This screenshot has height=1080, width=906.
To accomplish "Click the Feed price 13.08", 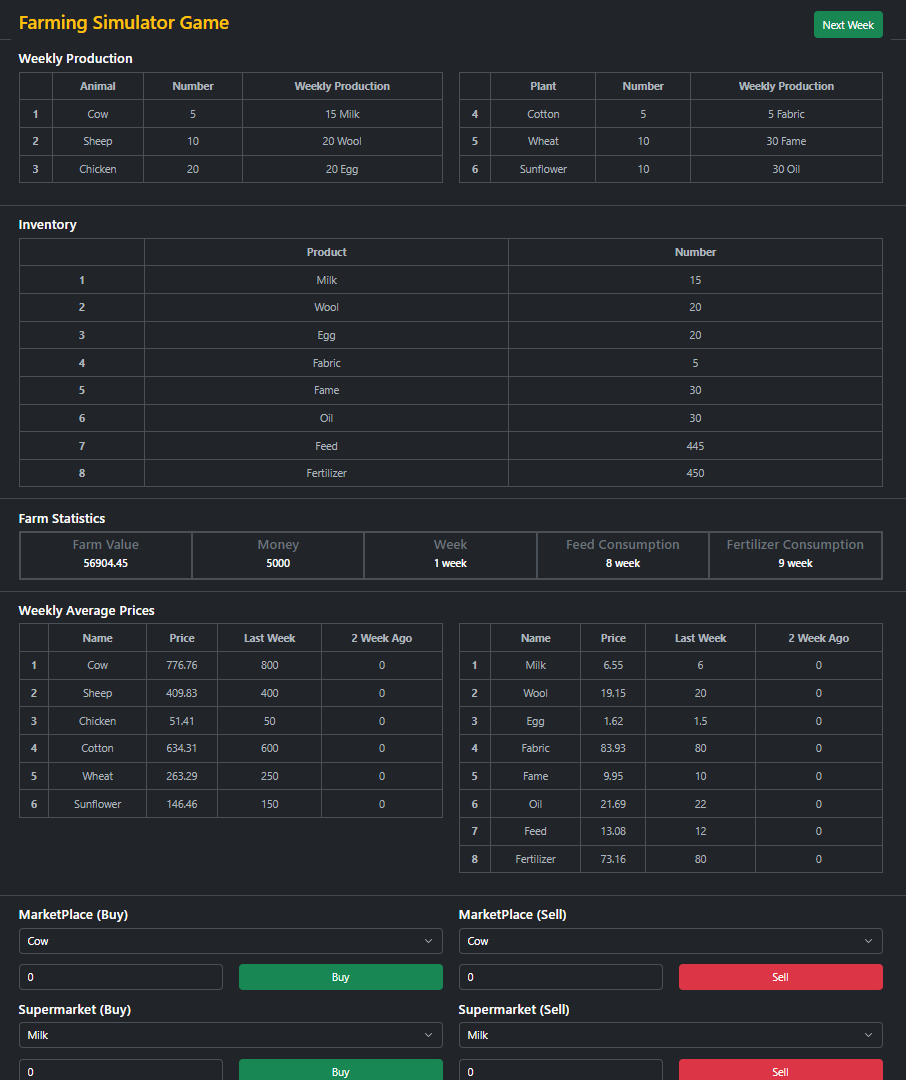I will tap(613, 831).
